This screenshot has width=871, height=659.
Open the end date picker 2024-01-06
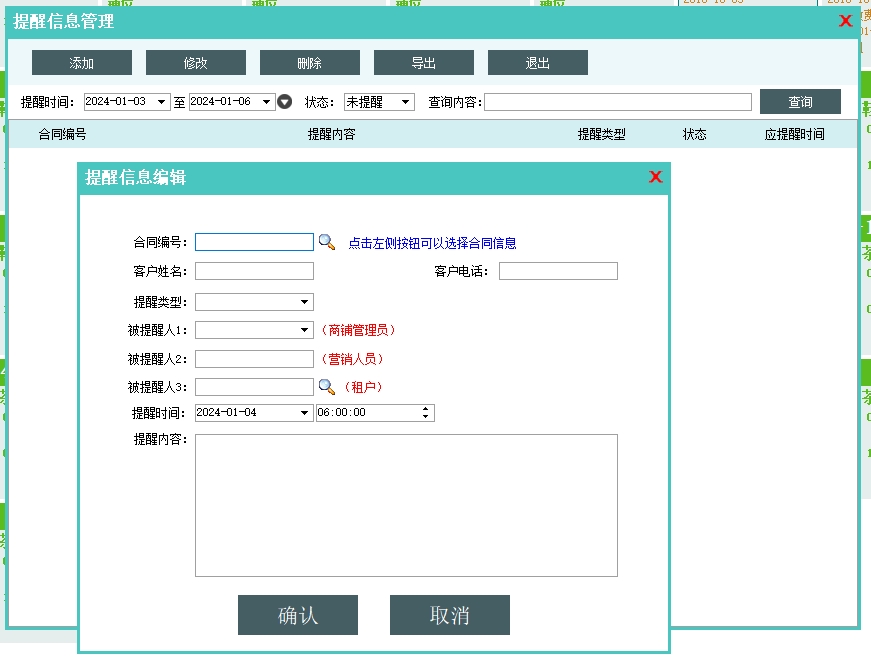click(x=267, y=102)
